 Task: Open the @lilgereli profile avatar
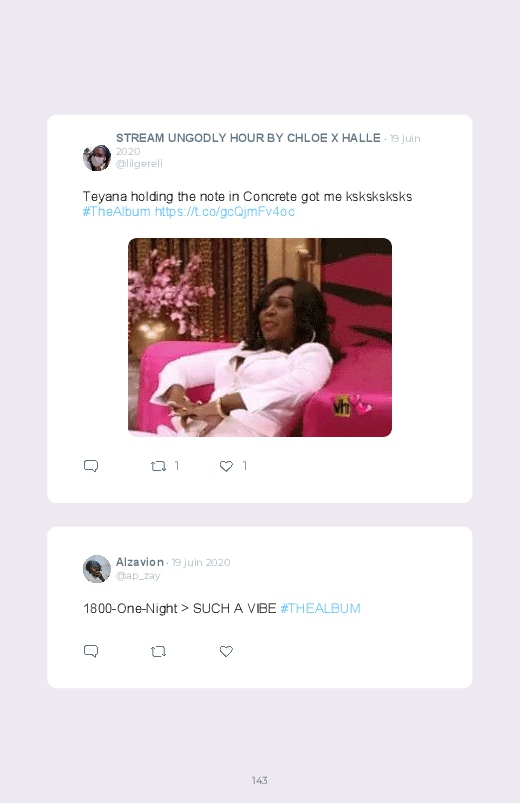coord(97,157)
